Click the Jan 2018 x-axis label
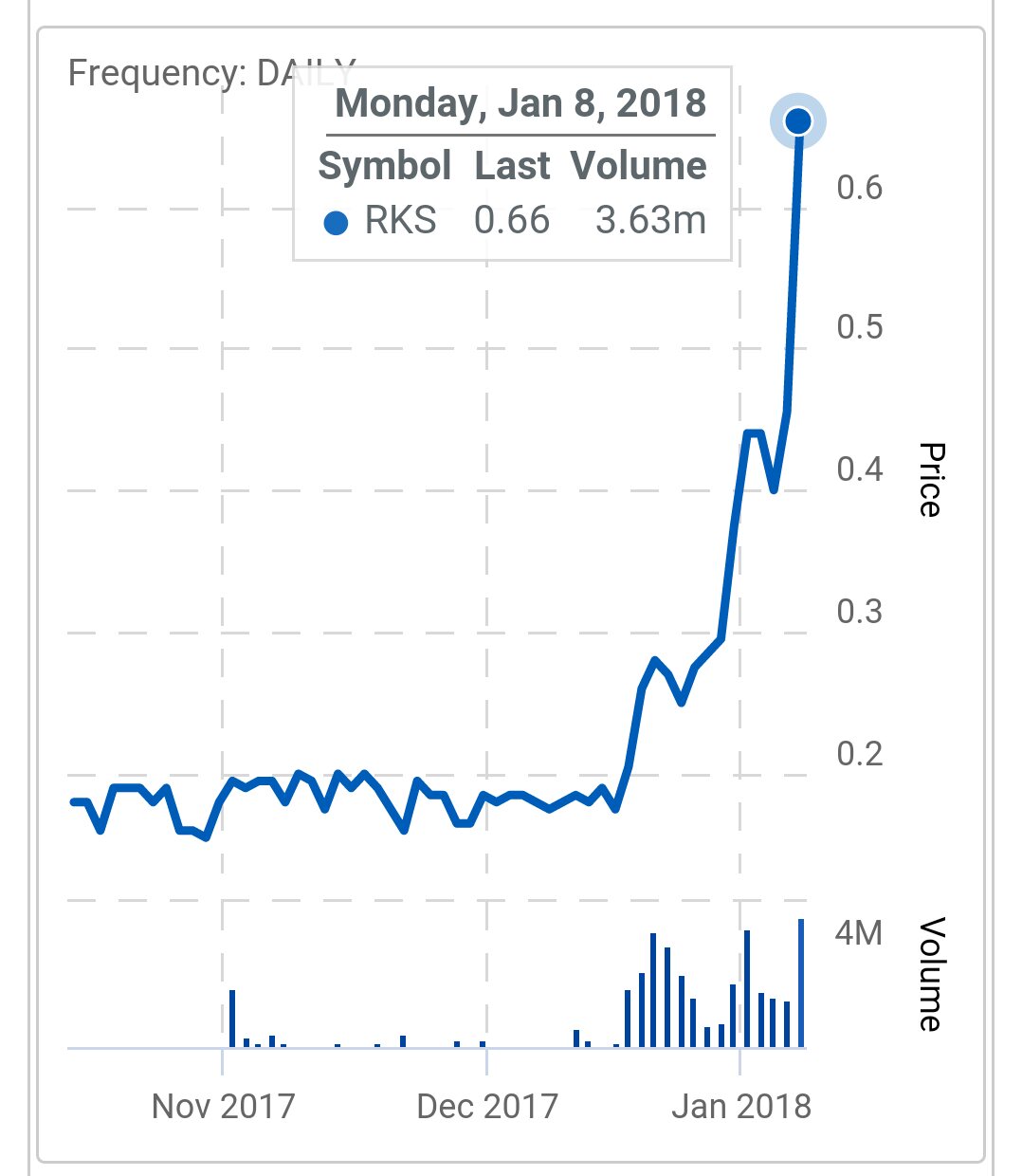The image size is (1022, 1176). click(x=741, y=1106)
